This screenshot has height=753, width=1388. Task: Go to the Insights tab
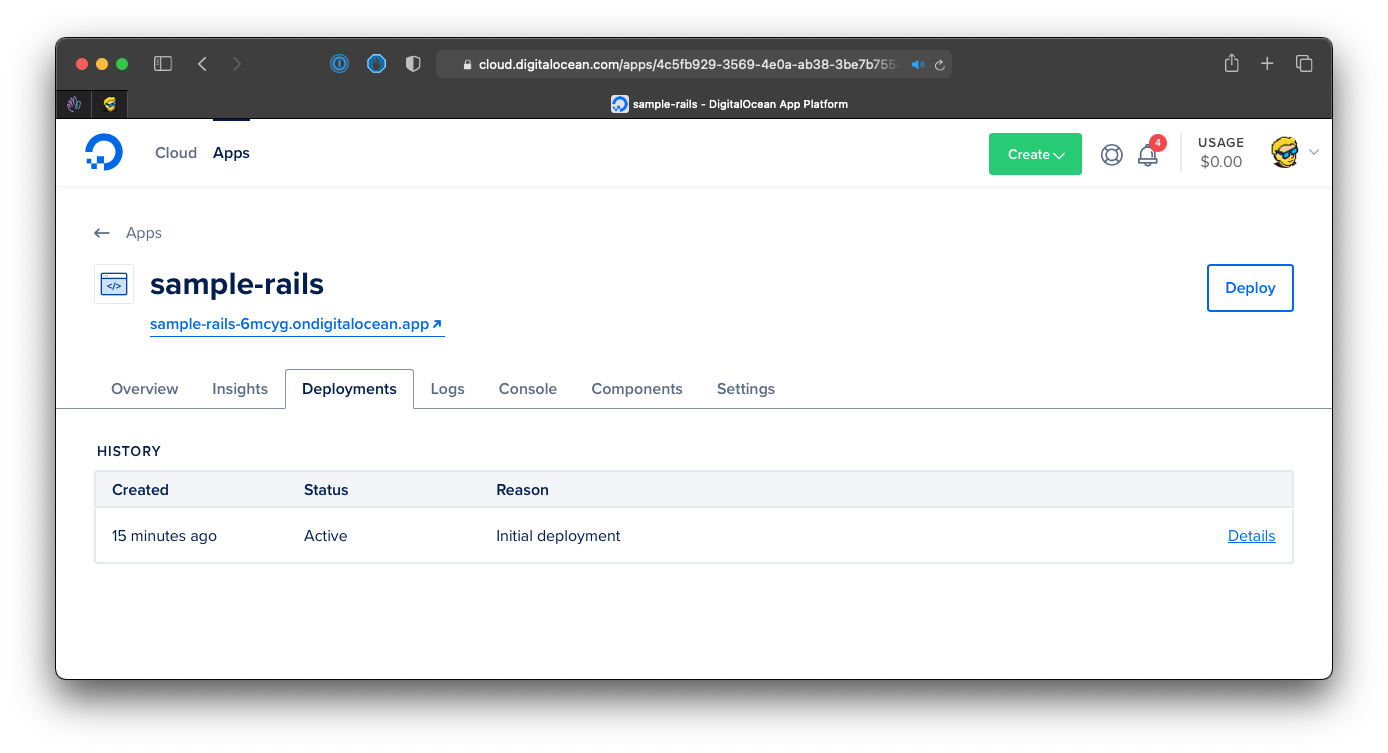pyautogui.click(x=240, y=389)
